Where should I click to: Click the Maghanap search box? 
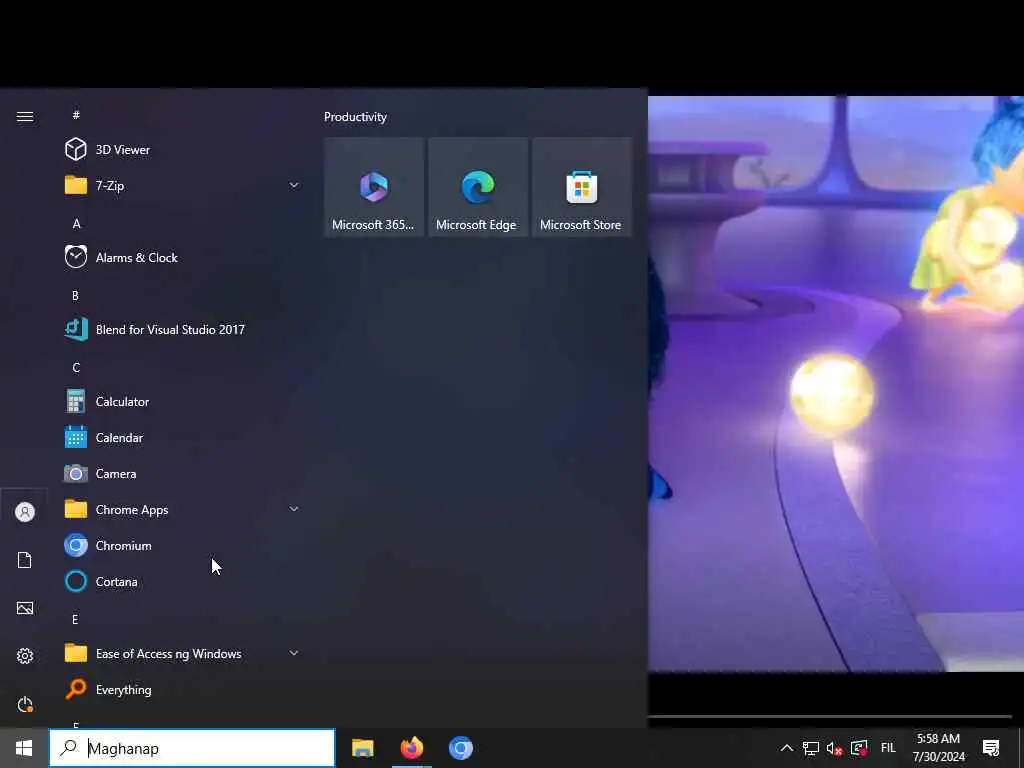[192, 748]
